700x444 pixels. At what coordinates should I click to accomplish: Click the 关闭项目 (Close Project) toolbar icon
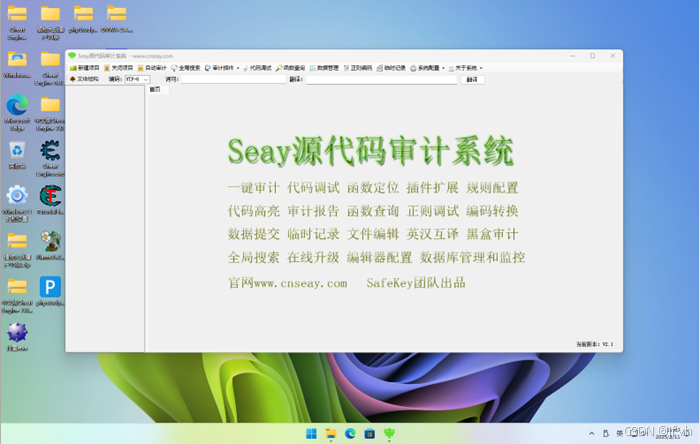[x=118, y=68]
